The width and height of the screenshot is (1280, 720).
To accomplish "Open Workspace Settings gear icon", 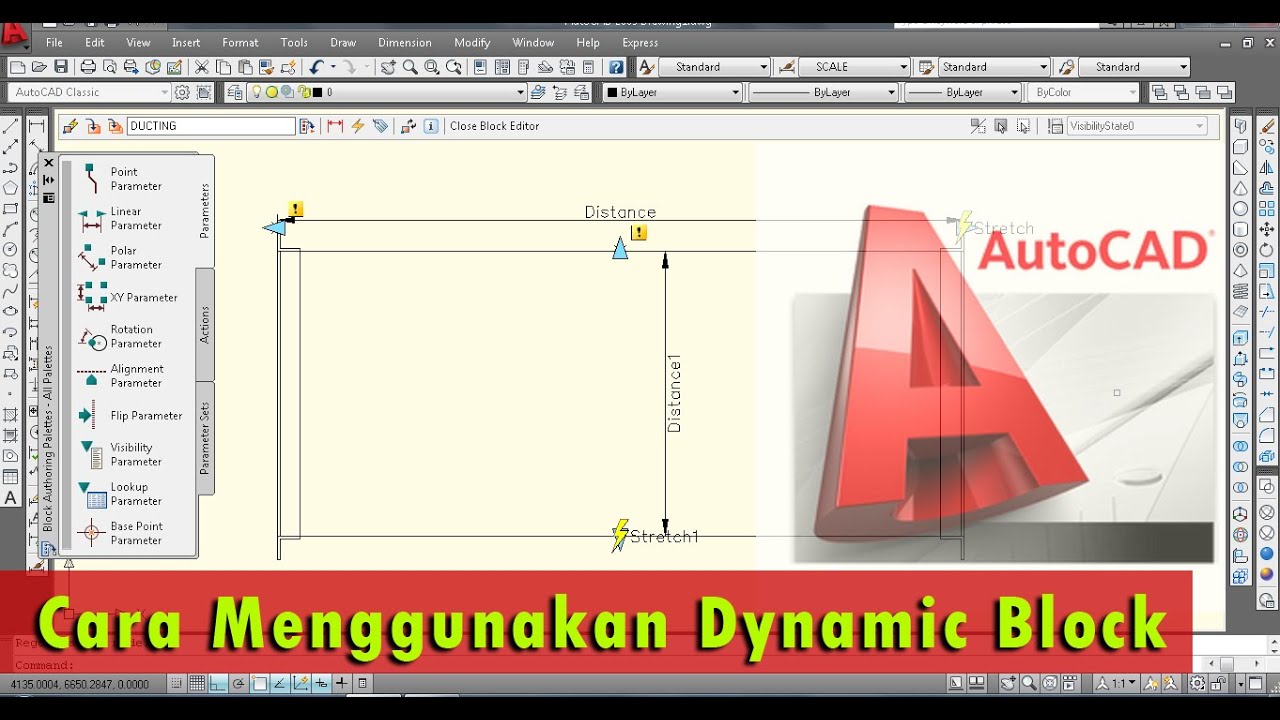I will point(182,92).
